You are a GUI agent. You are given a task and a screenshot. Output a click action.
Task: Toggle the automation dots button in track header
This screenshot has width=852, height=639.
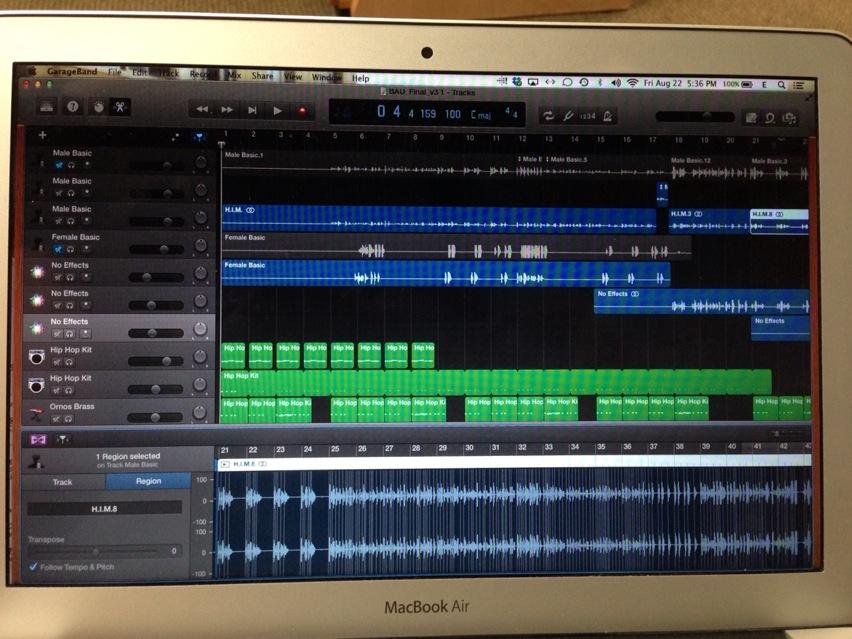coord(175,136)
